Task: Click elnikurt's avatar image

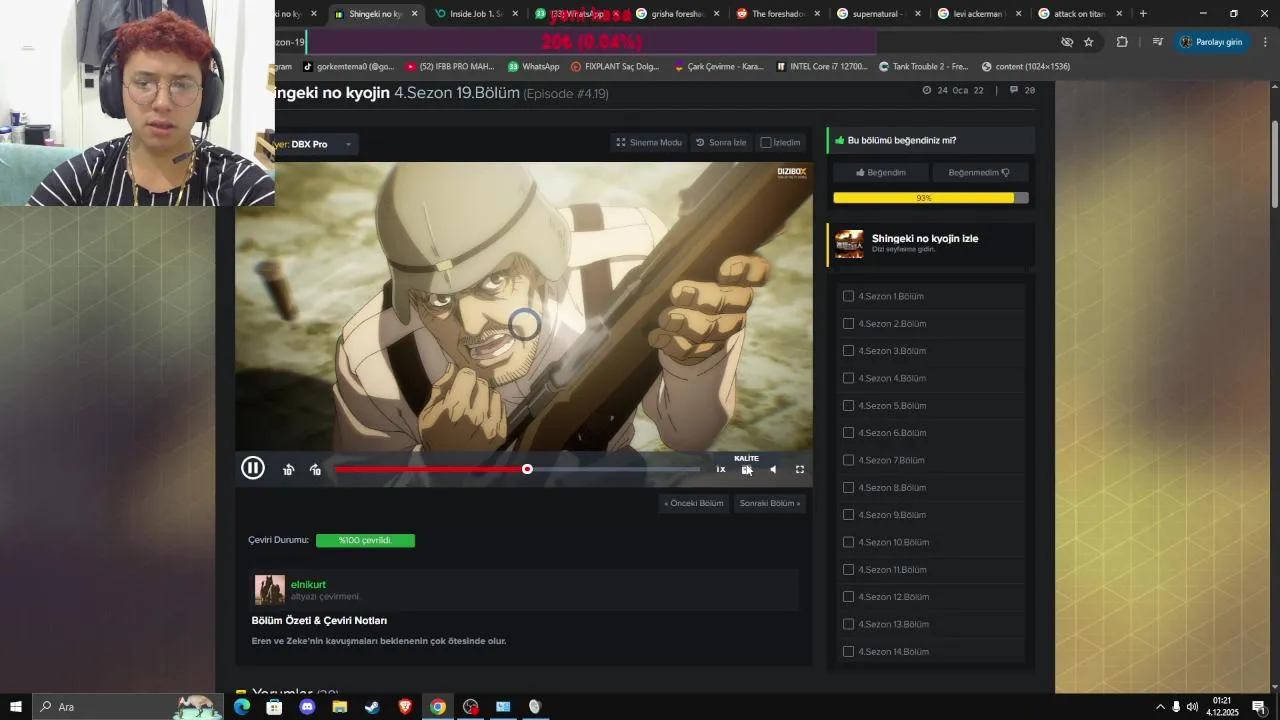Action: click(269, 590)
